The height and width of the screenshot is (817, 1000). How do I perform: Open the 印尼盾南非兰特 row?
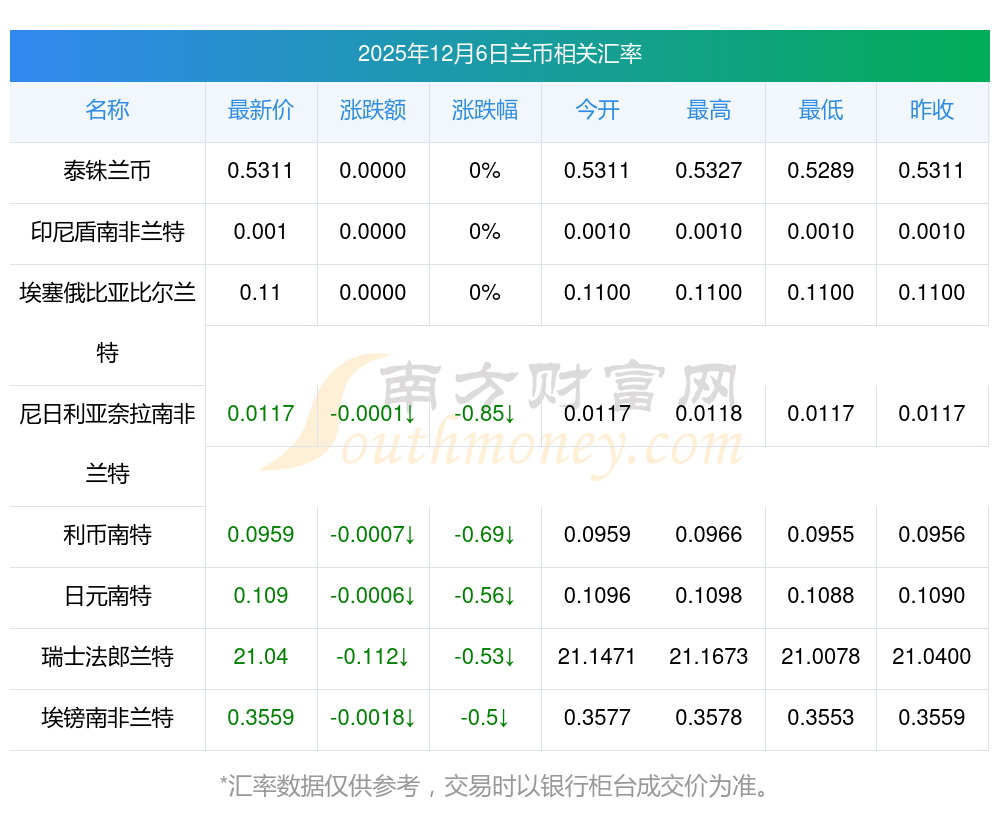[x=107, y=232]
